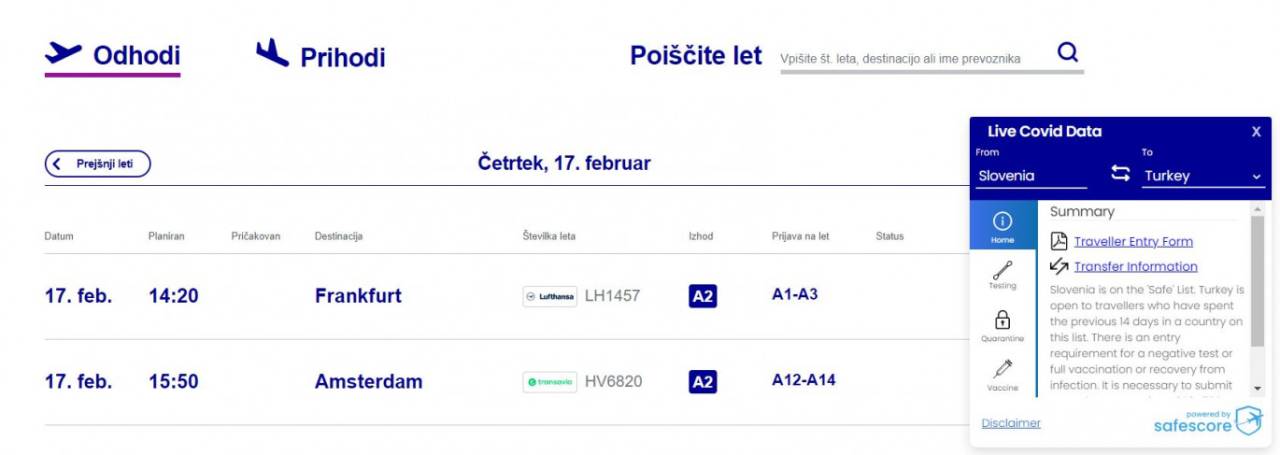Swap the From and To countries
The width and height of the screenshot is (1280, 455).
(1120, 174)
